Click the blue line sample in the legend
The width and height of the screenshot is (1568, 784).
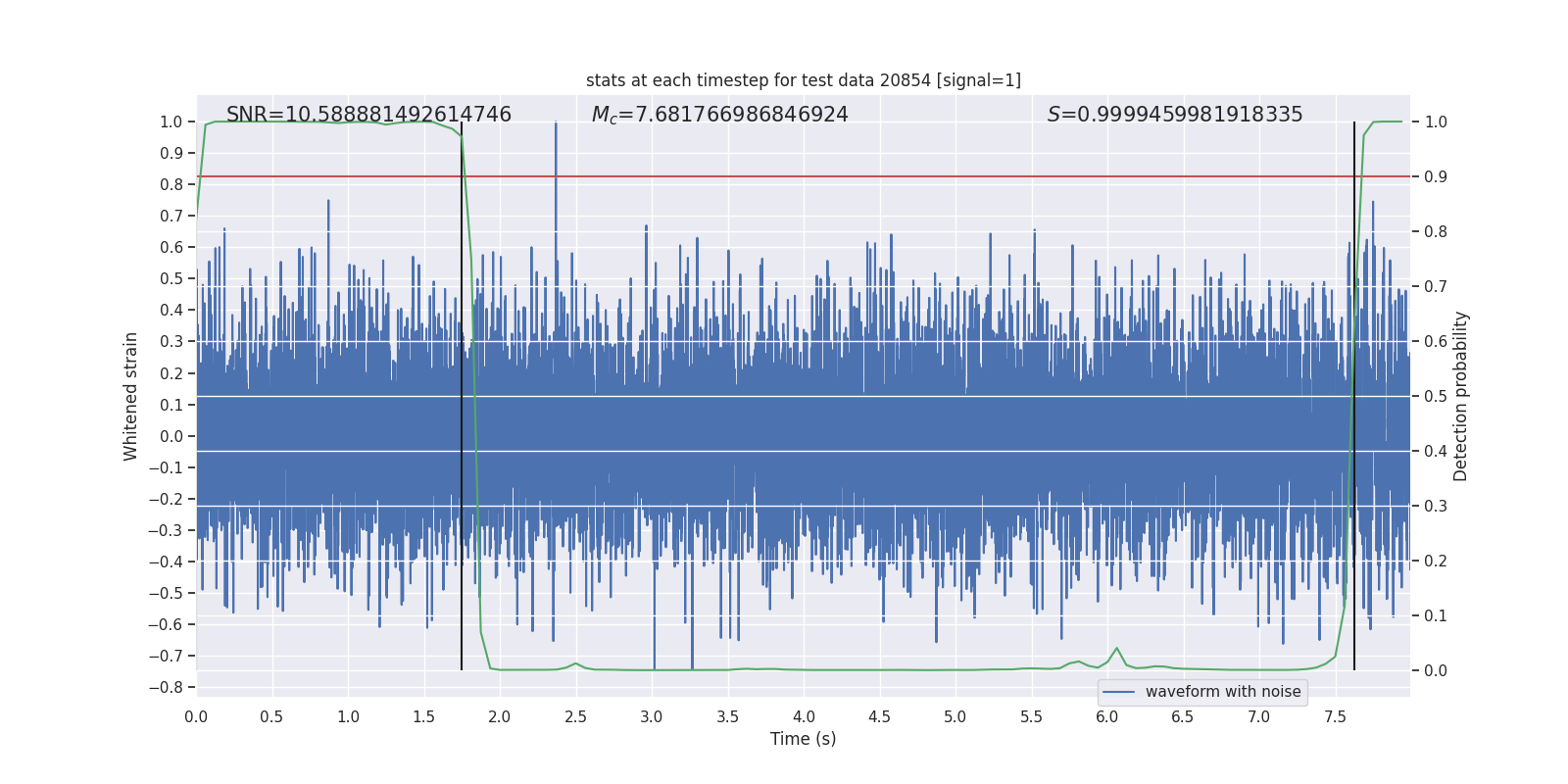tap(1119, 692)
